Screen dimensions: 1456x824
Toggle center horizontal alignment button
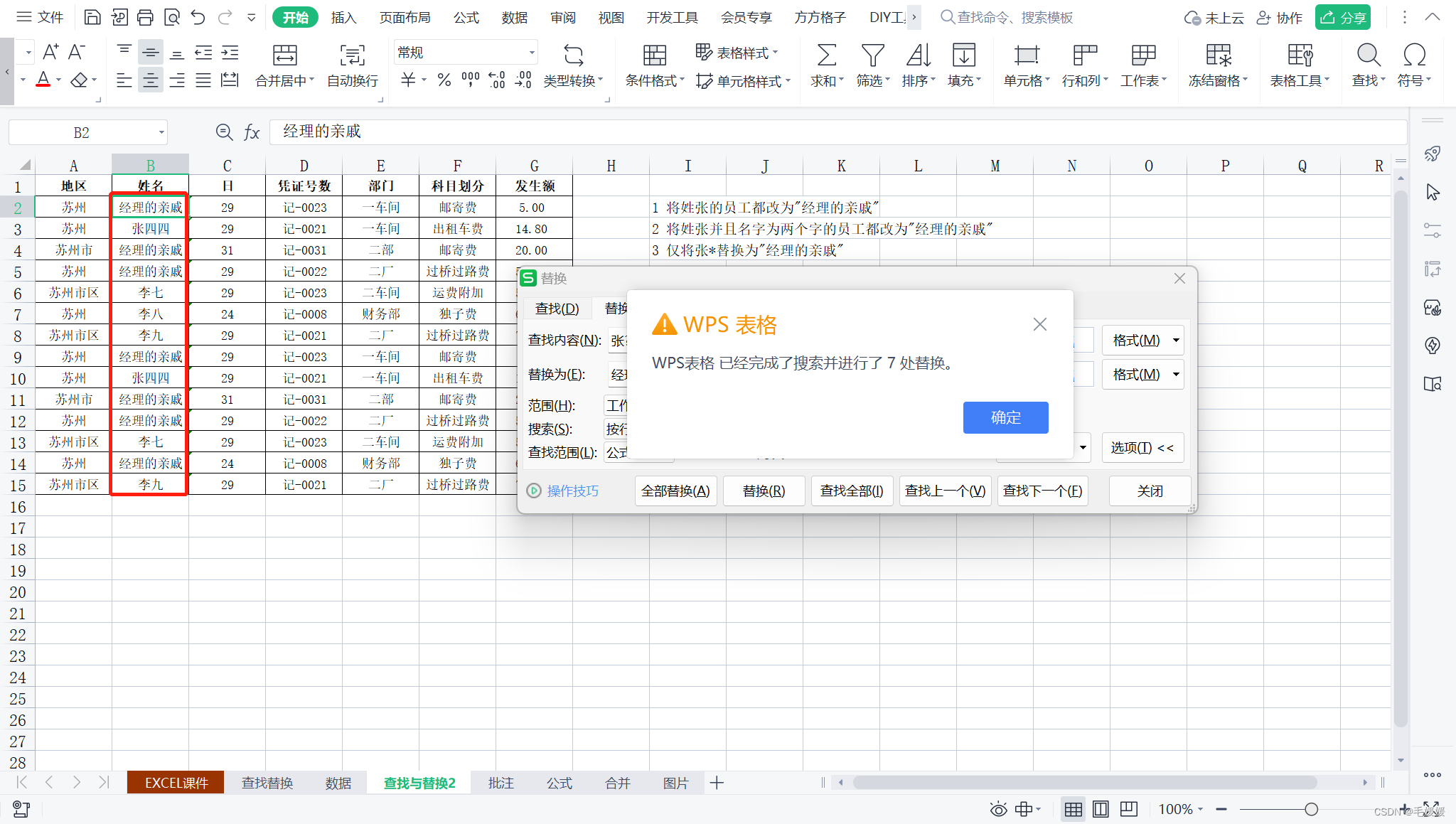151,80
